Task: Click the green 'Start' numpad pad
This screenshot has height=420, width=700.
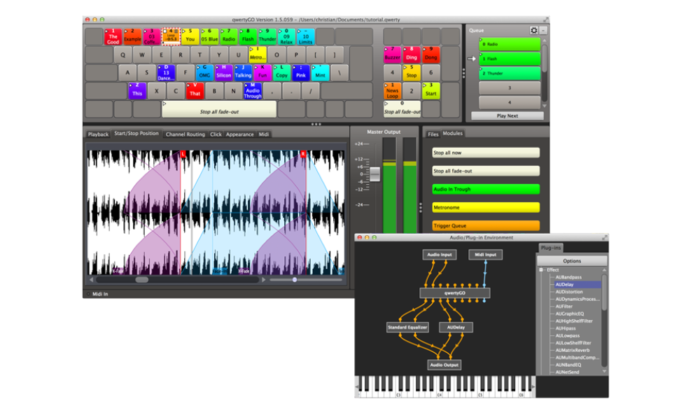Action: [430, 92]
